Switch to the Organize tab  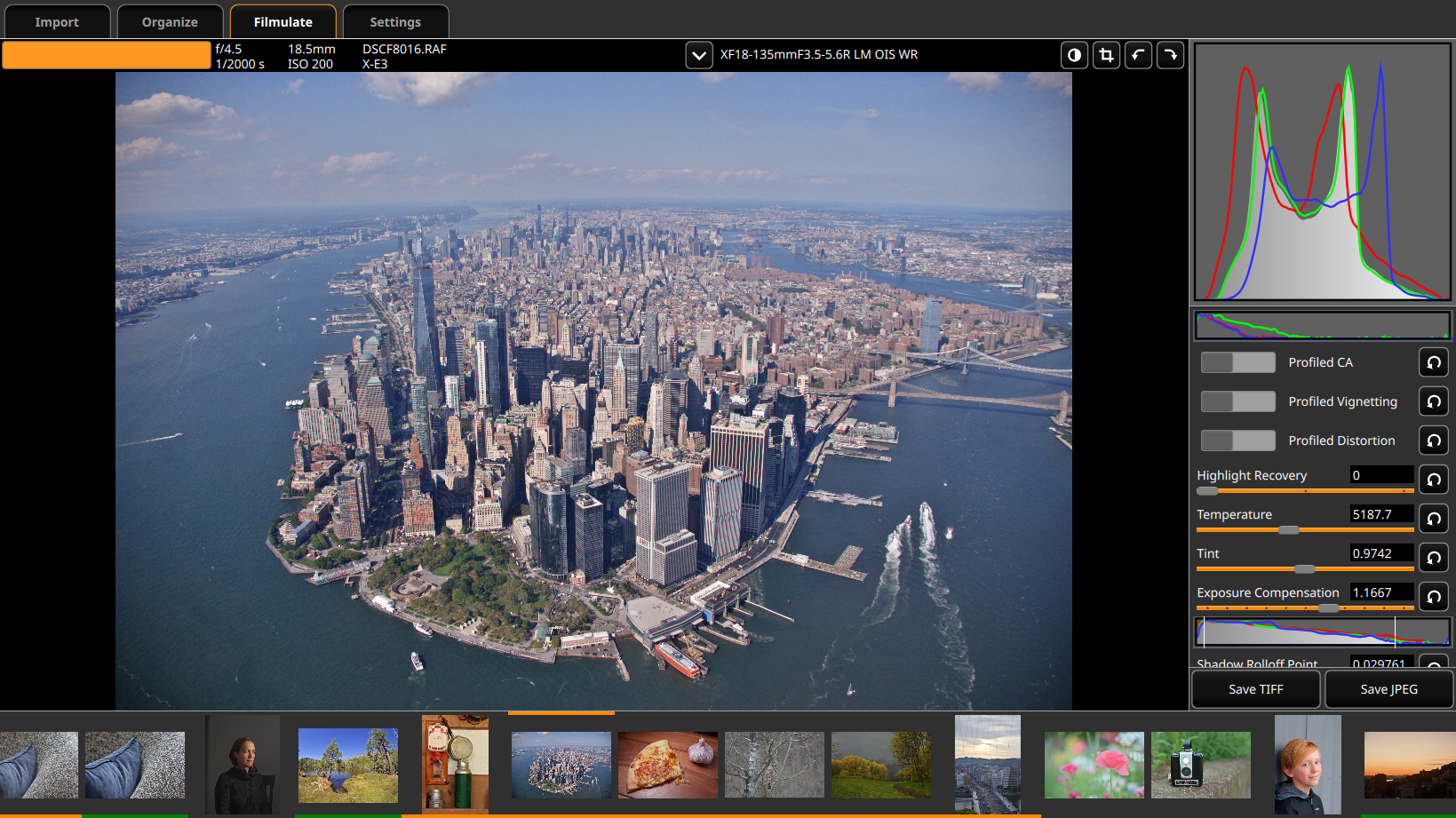[x=170, y=22]
